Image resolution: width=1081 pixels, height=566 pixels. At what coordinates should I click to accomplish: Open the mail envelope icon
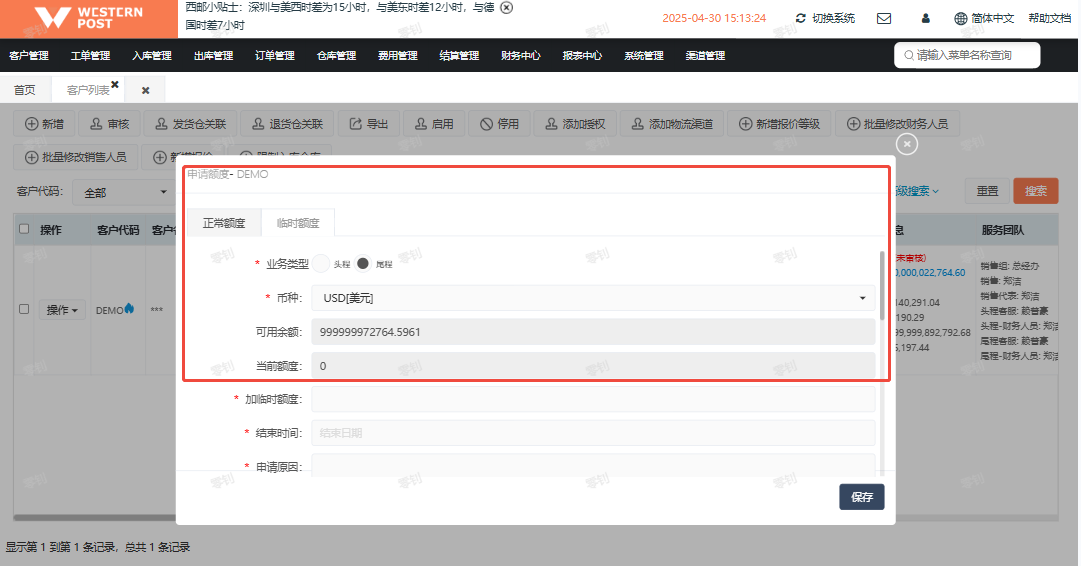884,19
